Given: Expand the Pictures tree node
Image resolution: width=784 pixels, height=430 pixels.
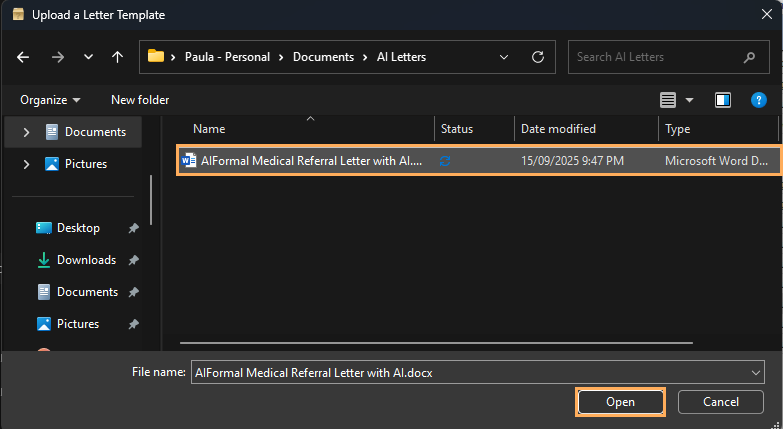Looking at the screenshot, I should point(26,164).
